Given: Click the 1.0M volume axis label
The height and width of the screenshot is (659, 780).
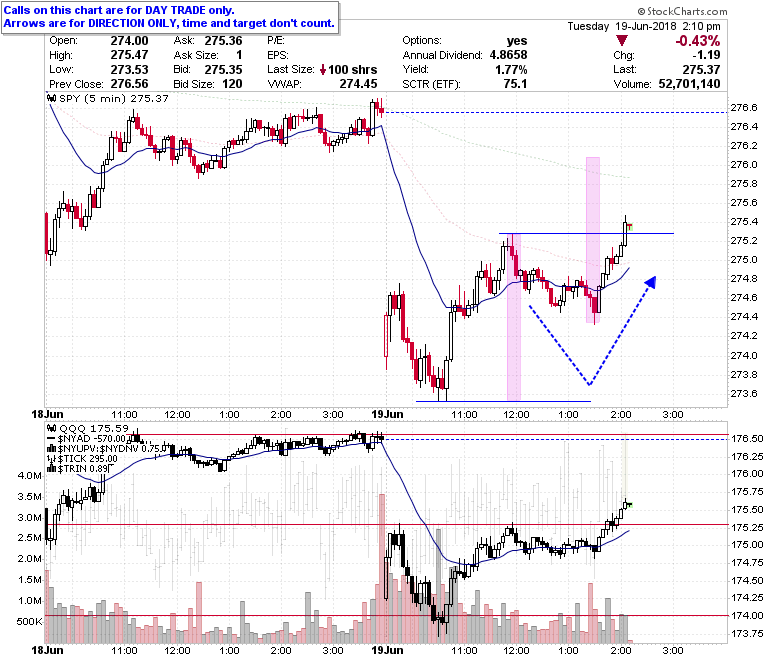Looking at the screenshot, I should (x=30, y=601).
